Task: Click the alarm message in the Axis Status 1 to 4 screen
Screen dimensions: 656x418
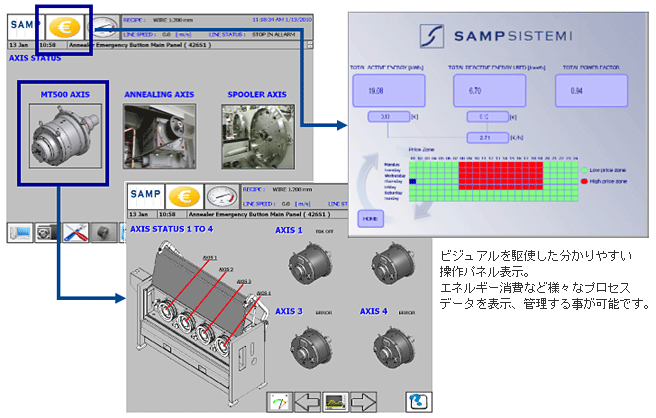Action: (x=259, y=214)
